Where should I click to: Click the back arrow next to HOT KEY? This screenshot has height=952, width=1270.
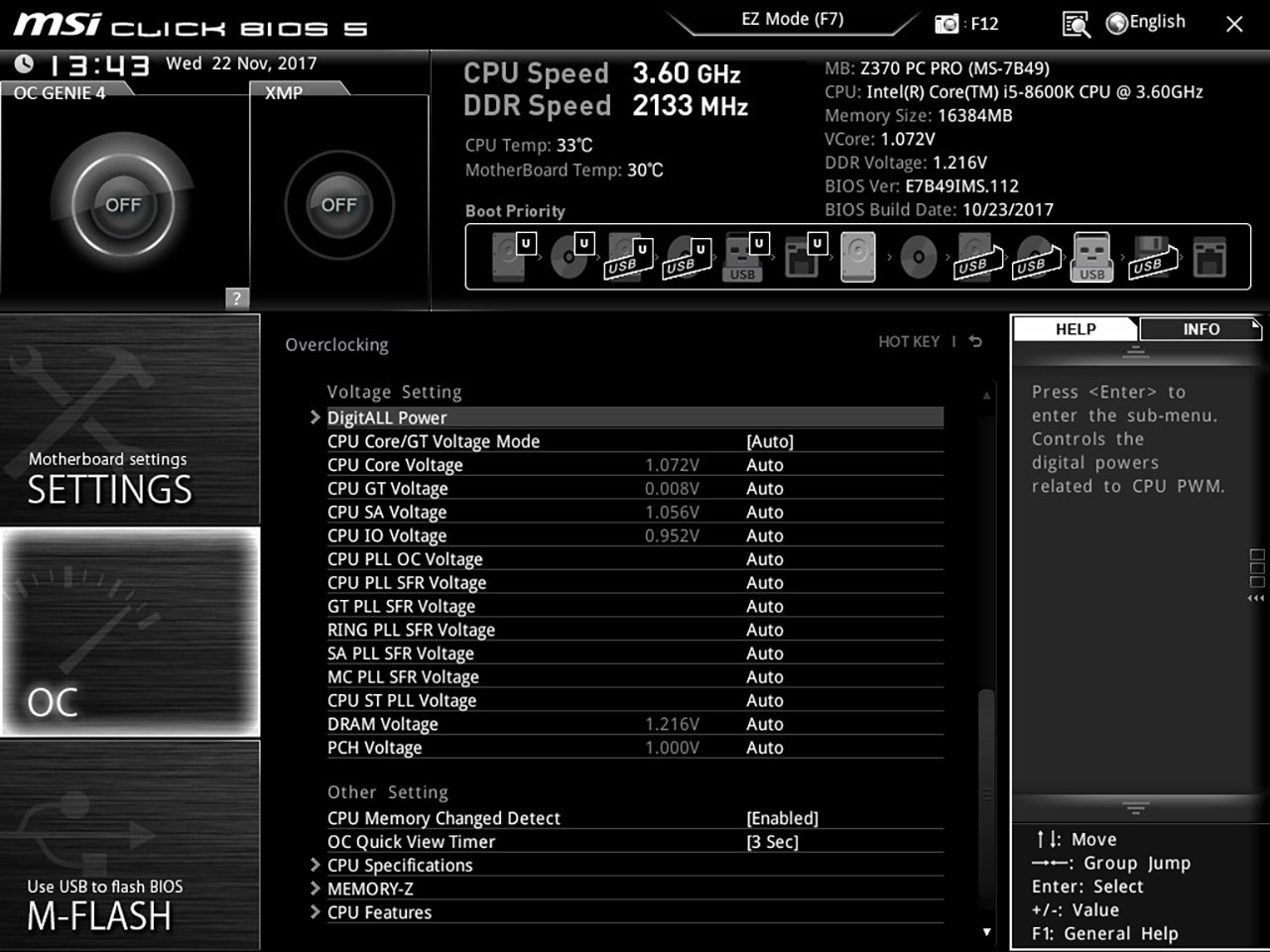[975, 341]
